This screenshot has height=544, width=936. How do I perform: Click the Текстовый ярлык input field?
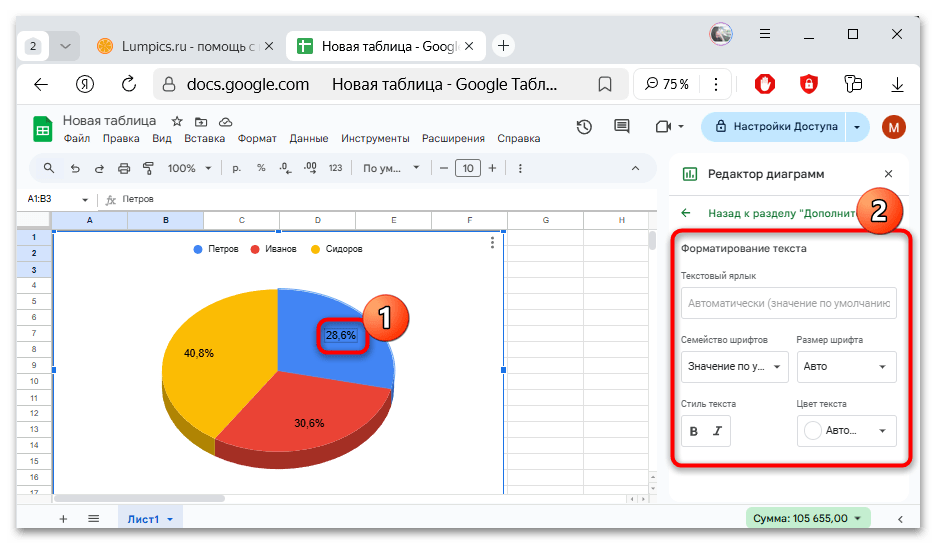click(788, 303)
